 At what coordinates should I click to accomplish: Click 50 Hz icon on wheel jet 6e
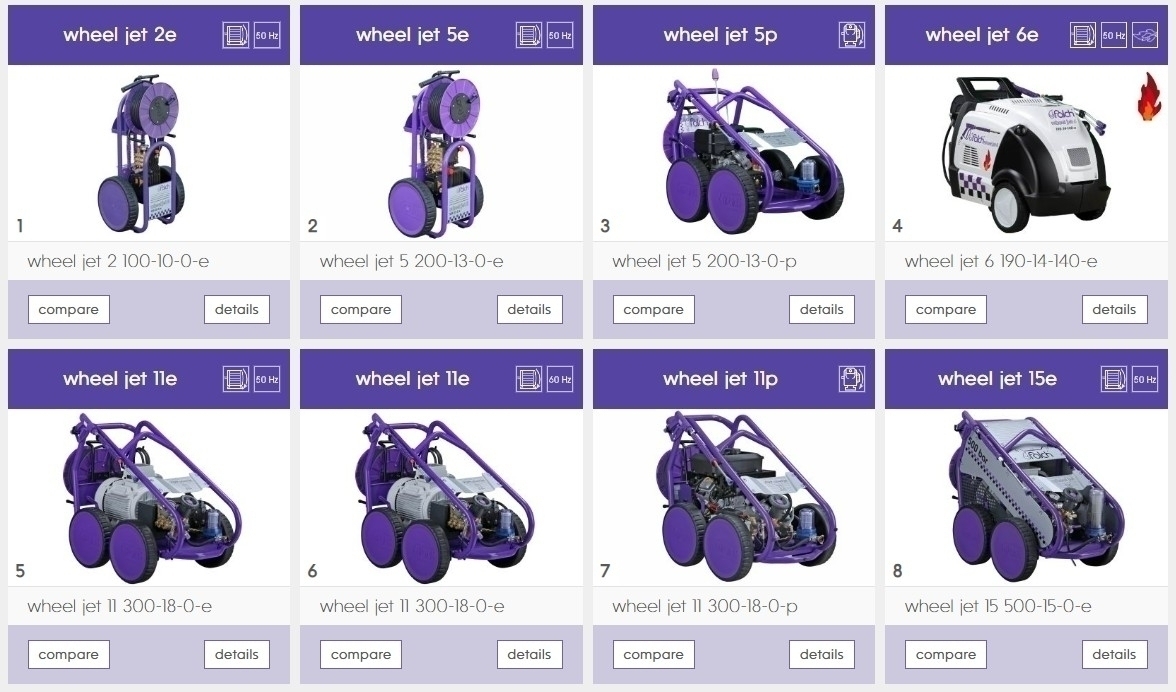pos(1114,35)
